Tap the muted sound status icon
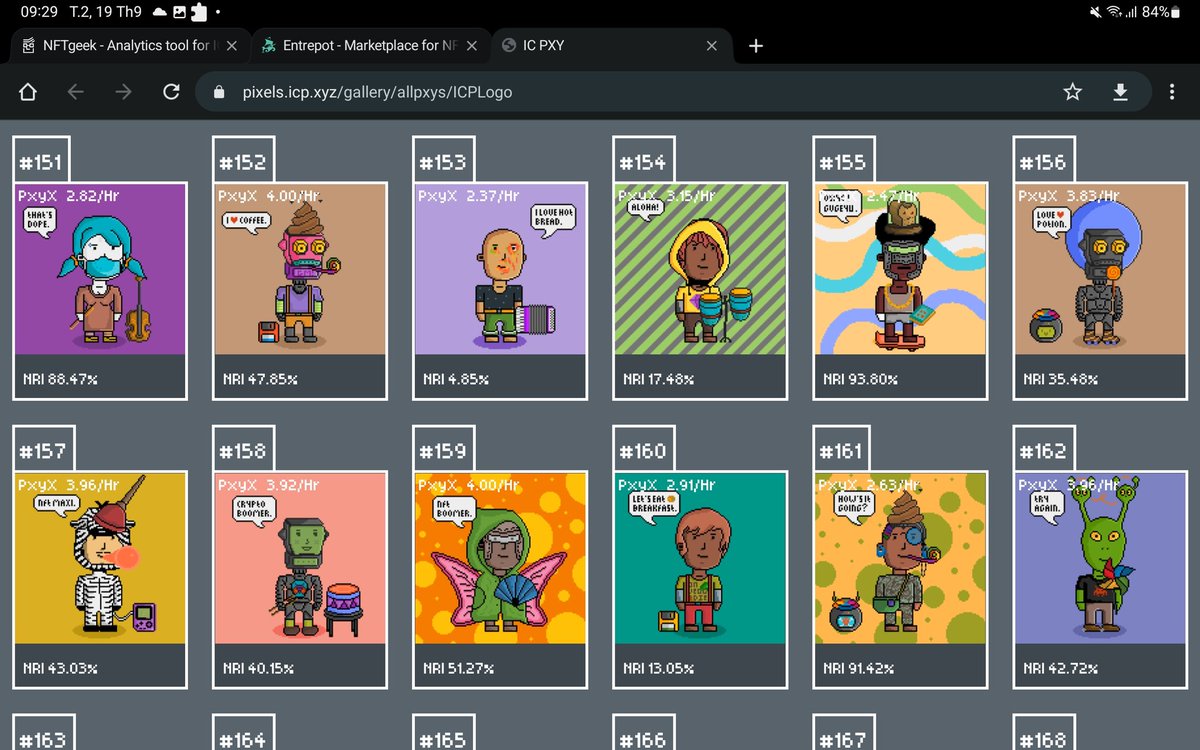Viewport: 1200px width, 750px height. [1095, 12]
